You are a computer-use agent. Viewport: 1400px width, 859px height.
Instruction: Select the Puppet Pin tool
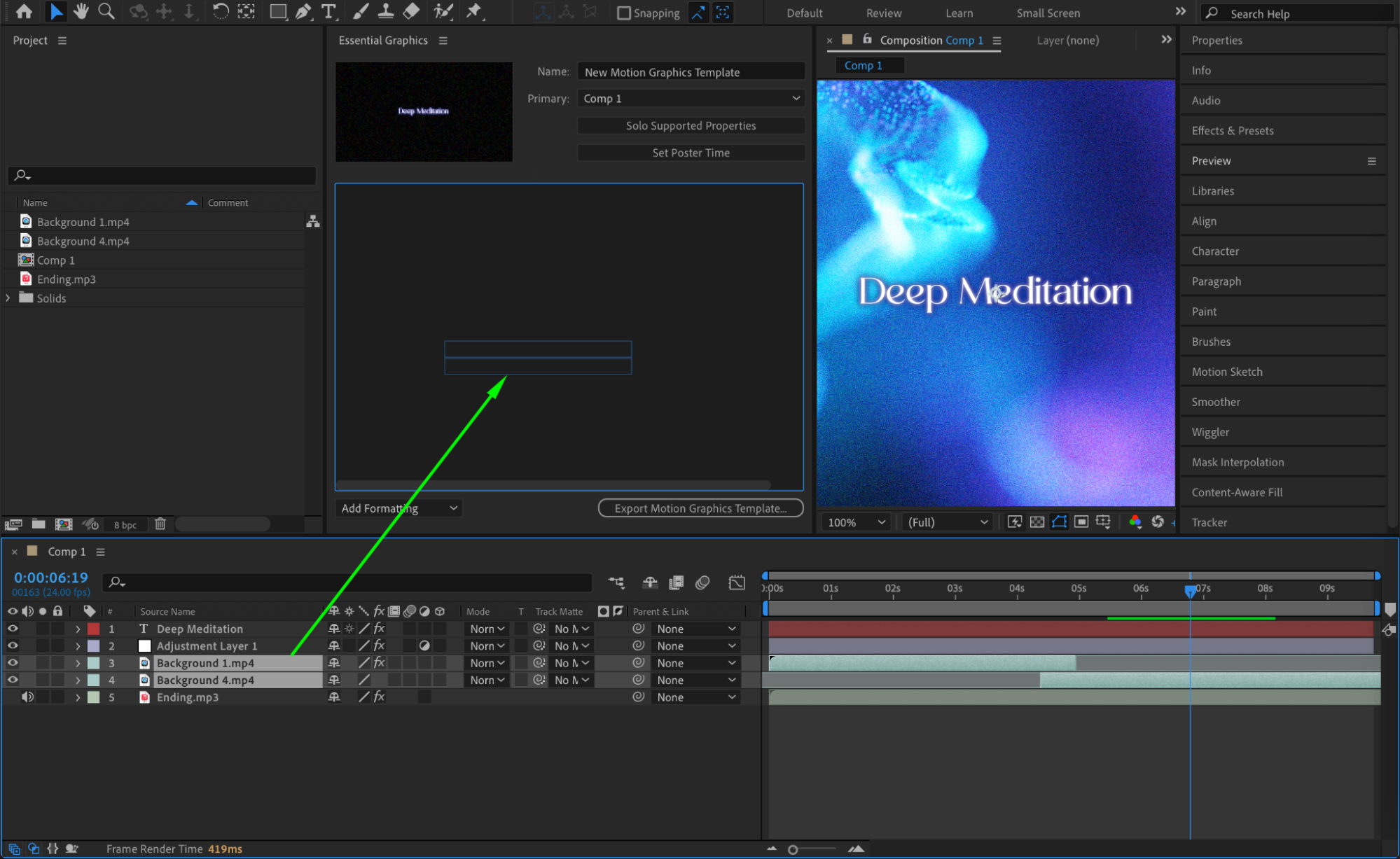(474, 11)
